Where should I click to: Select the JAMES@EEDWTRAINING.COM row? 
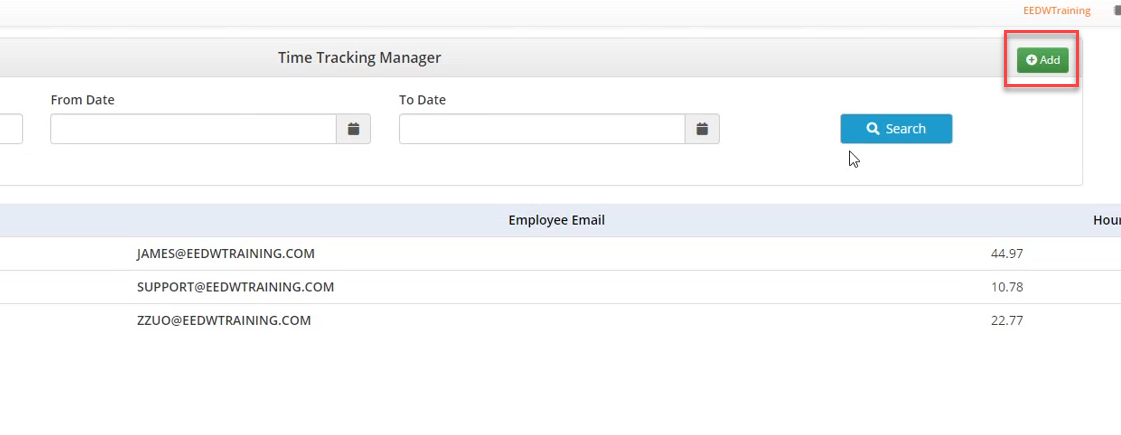(x=226, y=254)
